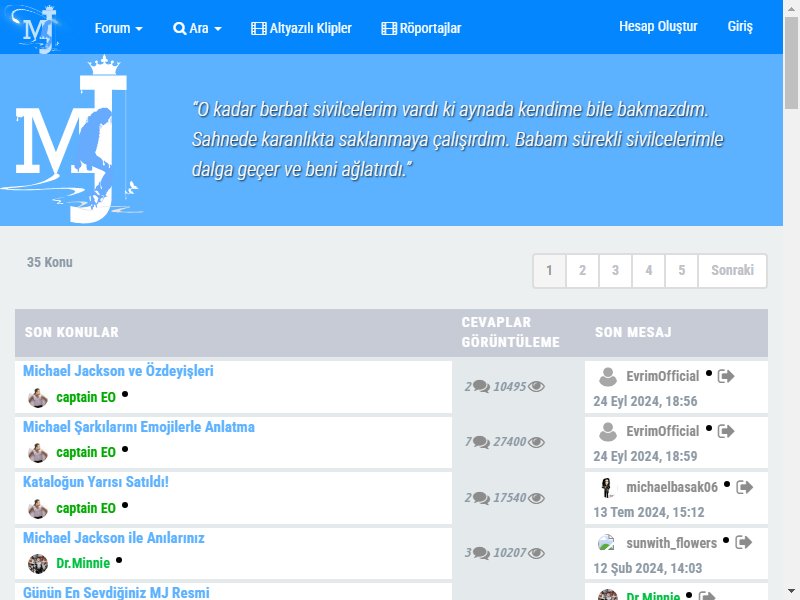Click the replies bubble icon for 10207 row
Viewport: 800px width, 600px height.
point(481,553)
